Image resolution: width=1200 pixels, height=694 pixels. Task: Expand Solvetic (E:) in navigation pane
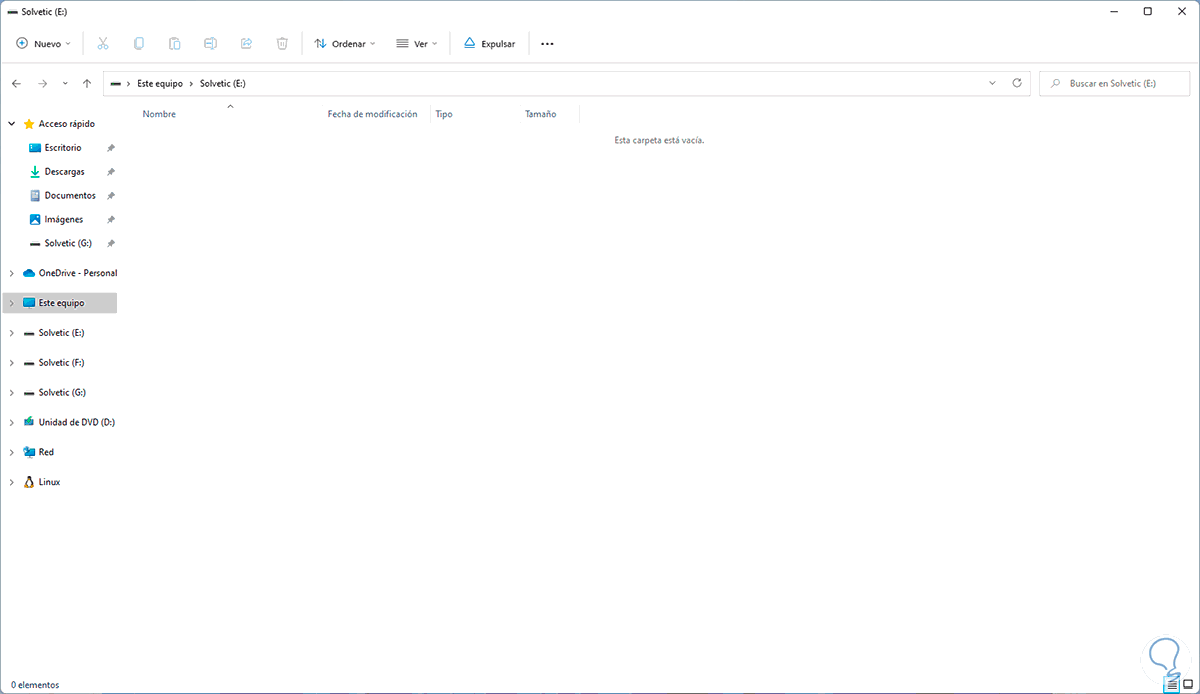[x=11, y=333]
